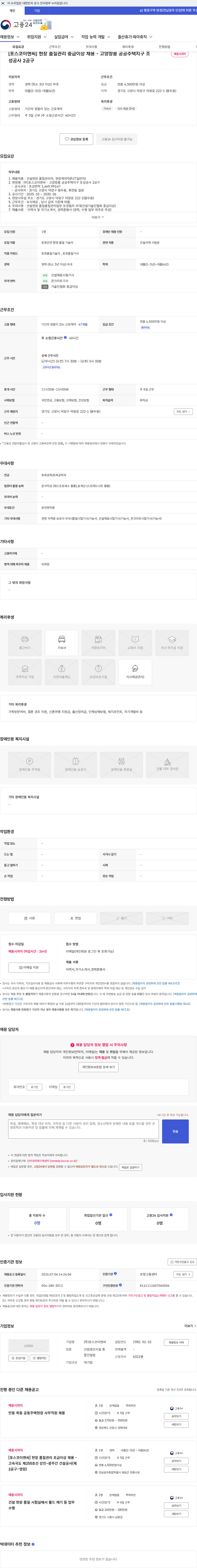Viewport: 197px width, 1568px height.
Task: Click the company LOGO thumbnail
Action: 29,1346
